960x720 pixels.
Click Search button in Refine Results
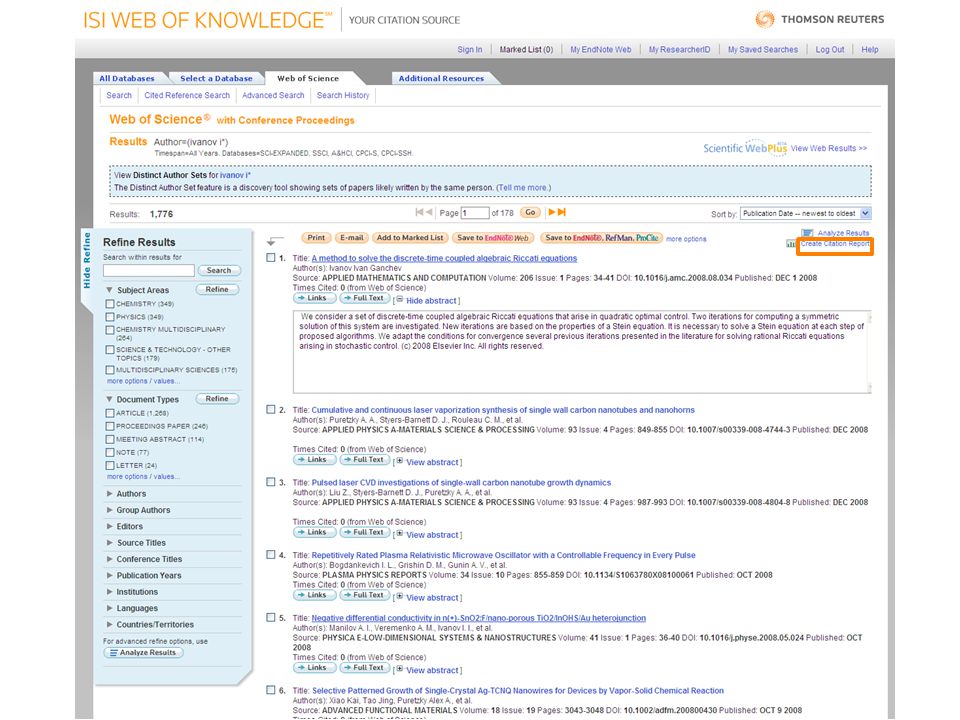pos(219,270)
